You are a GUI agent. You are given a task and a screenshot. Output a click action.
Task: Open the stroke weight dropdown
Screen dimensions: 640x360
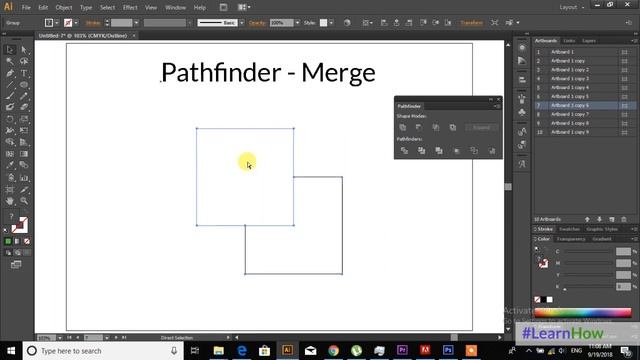point(136,23)
